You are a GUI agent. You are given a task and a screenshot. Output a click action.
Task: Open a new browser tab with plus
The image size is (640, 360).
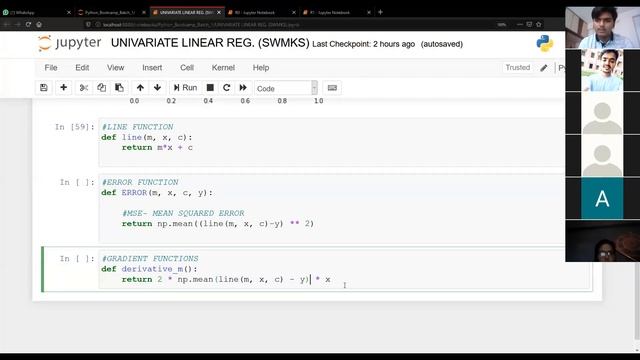coord(380,12)
